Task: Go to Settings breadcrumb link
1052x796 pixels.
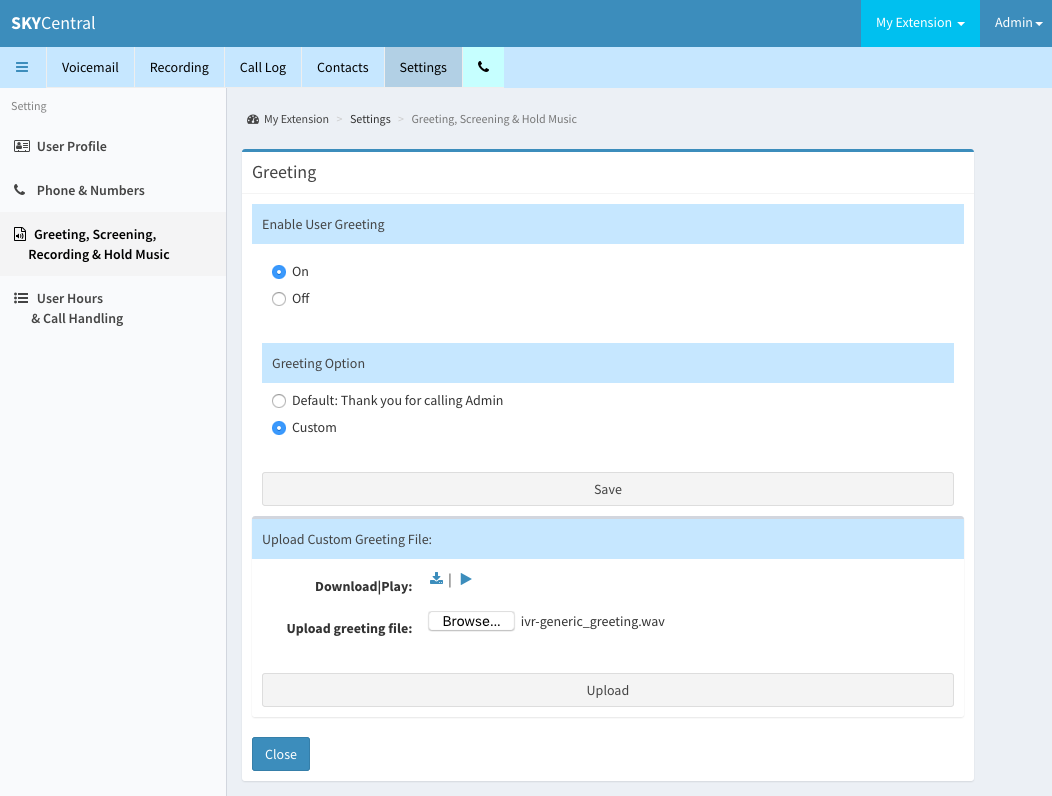Action: [x=370, y=119]
